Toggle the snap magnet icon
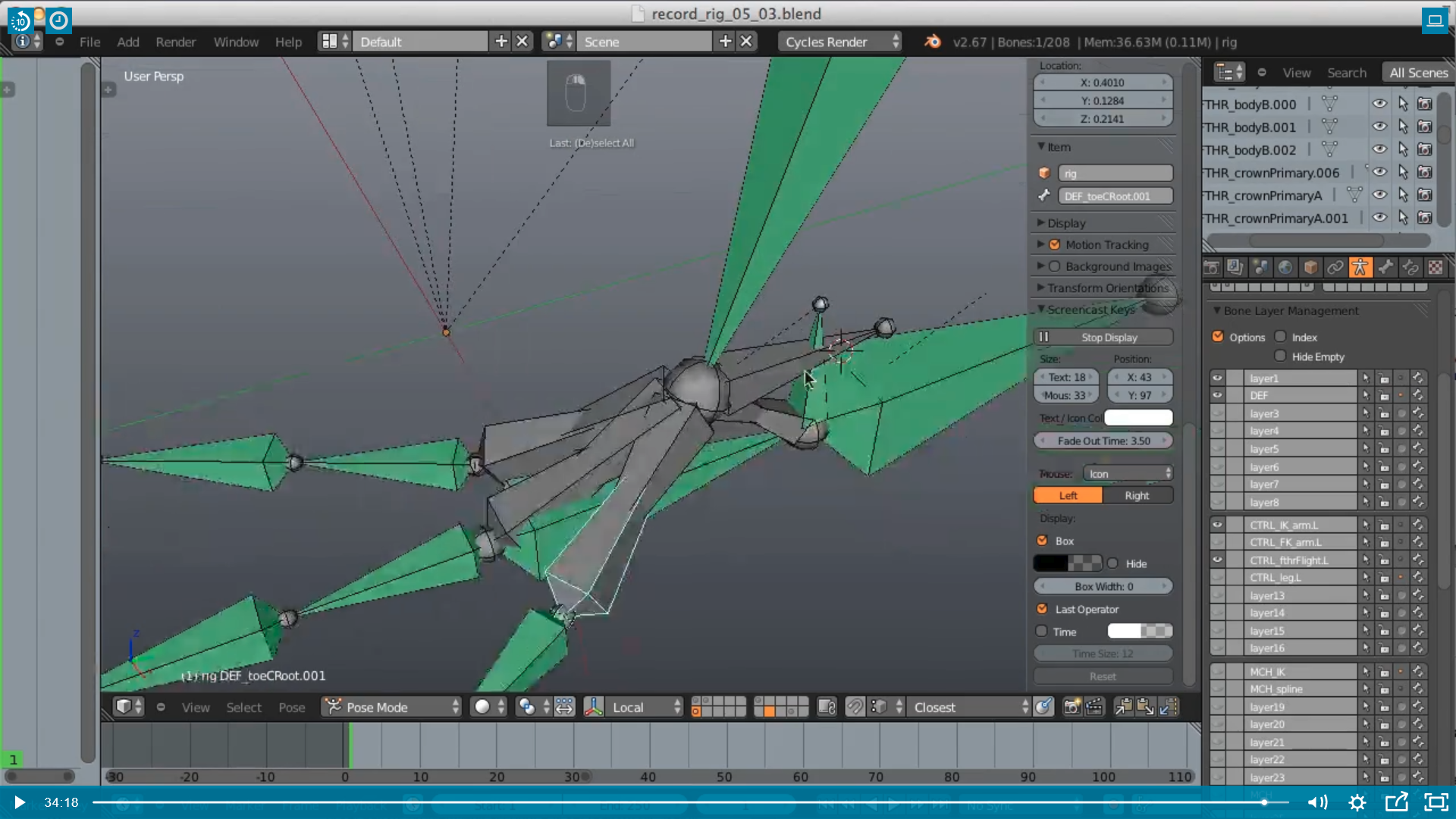The width and height of the screenshot is (1456, 819). [x=855, y=707]
